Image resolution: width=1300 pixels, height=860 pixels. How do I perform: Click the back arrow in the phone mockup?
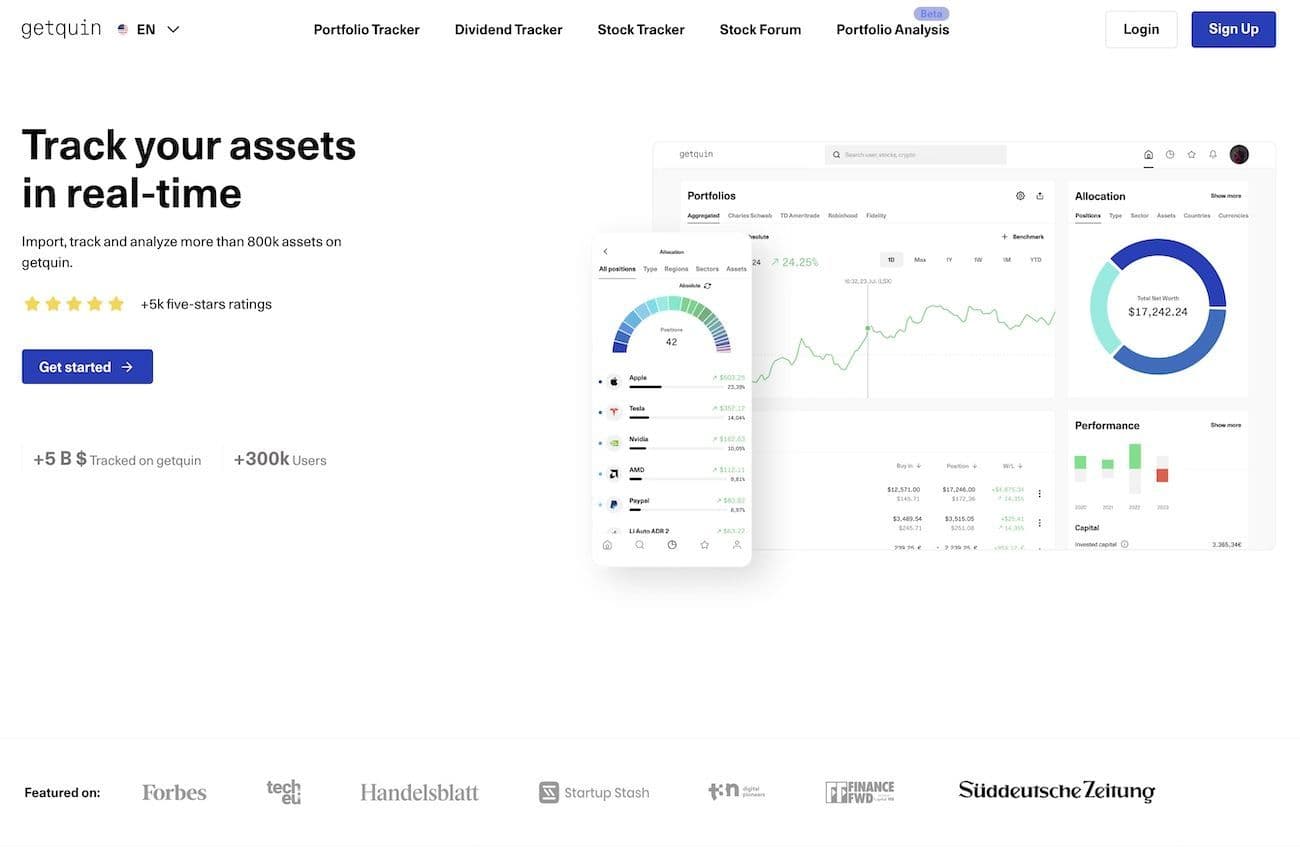pos(605,252)
